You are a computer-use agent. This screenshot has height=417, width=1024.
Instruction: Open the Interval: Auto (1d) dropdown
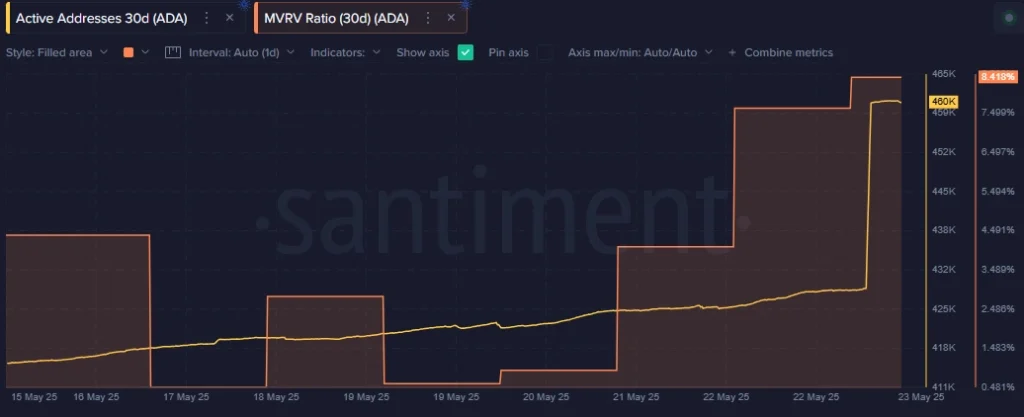pos(242,52)
